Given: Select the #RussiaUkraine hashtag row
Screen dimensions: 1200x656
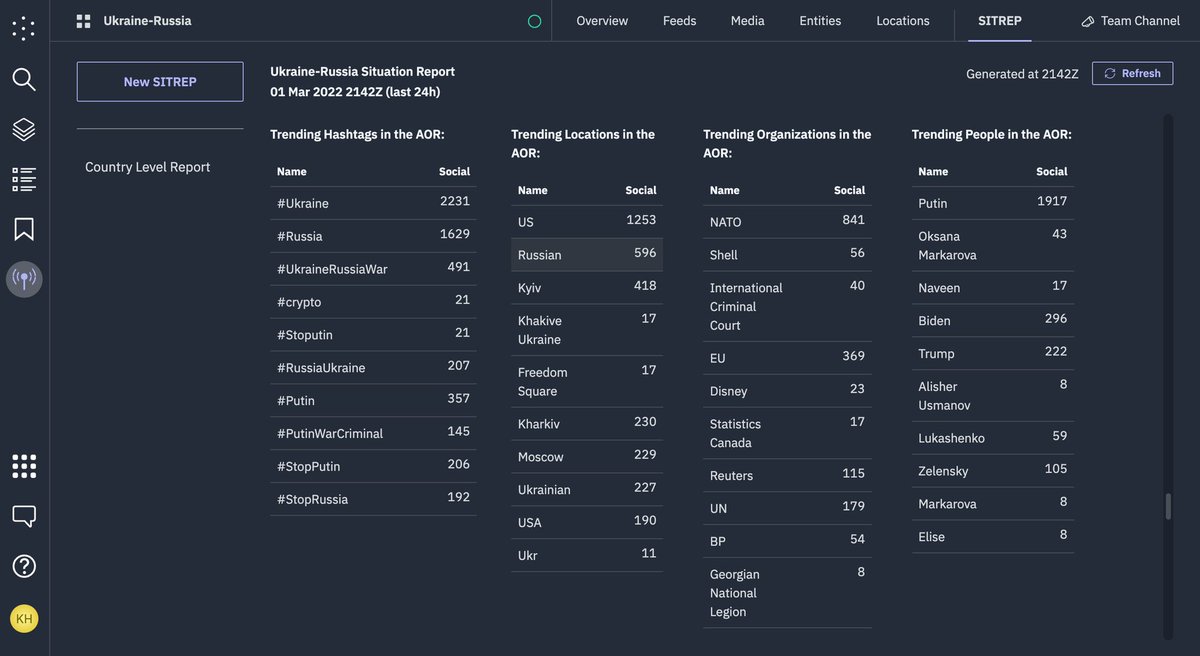Looking at the screenshot, I should [373, 368].
